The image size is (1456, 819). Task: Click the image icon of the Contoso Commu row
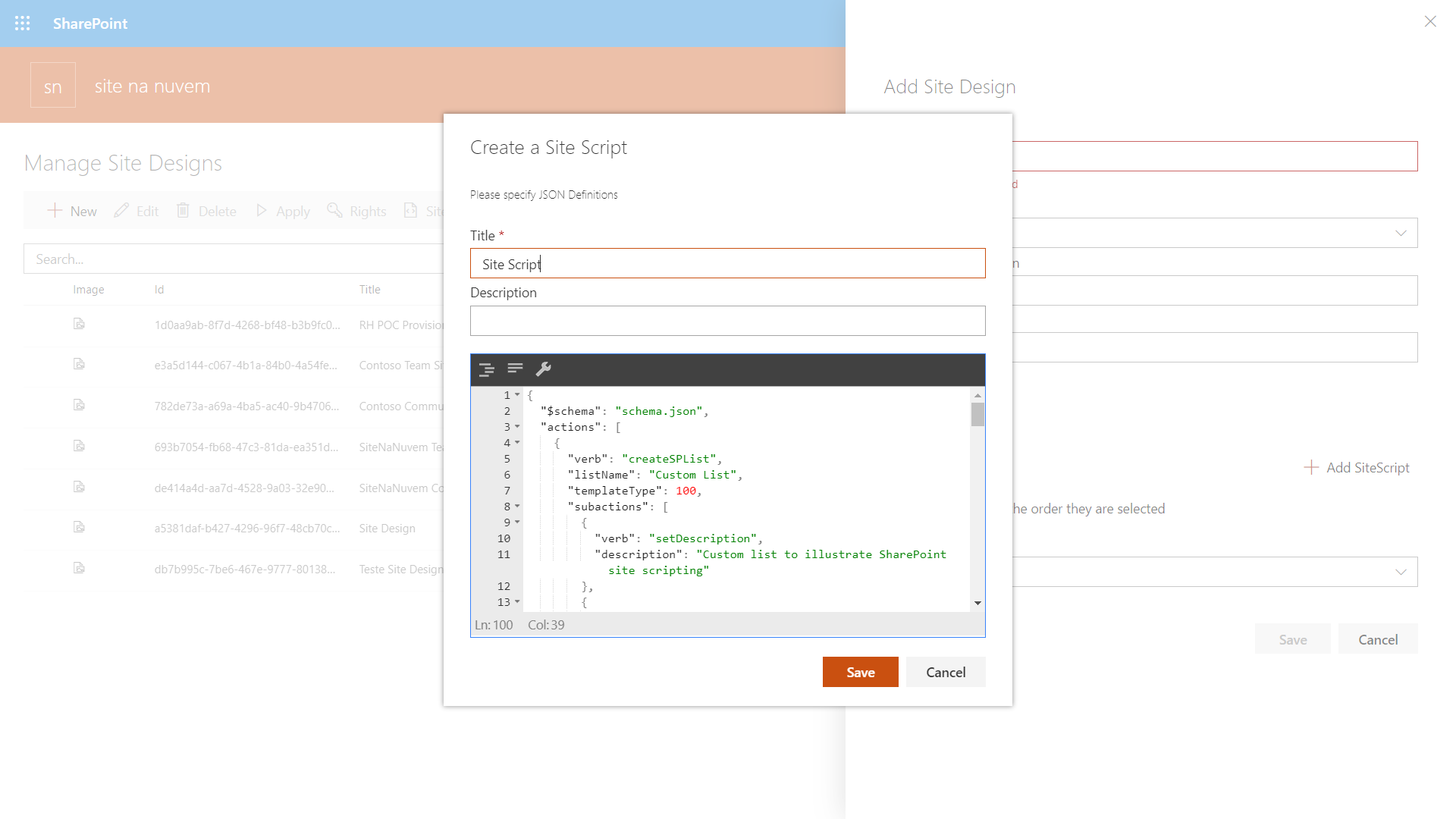coord(79,405)
